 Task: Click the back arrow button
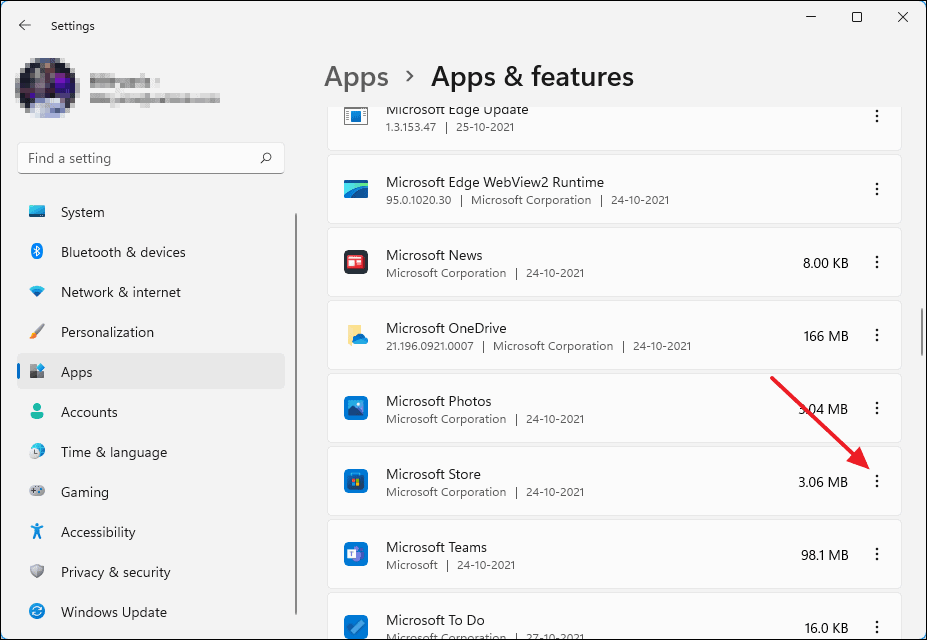coord(24,25)
